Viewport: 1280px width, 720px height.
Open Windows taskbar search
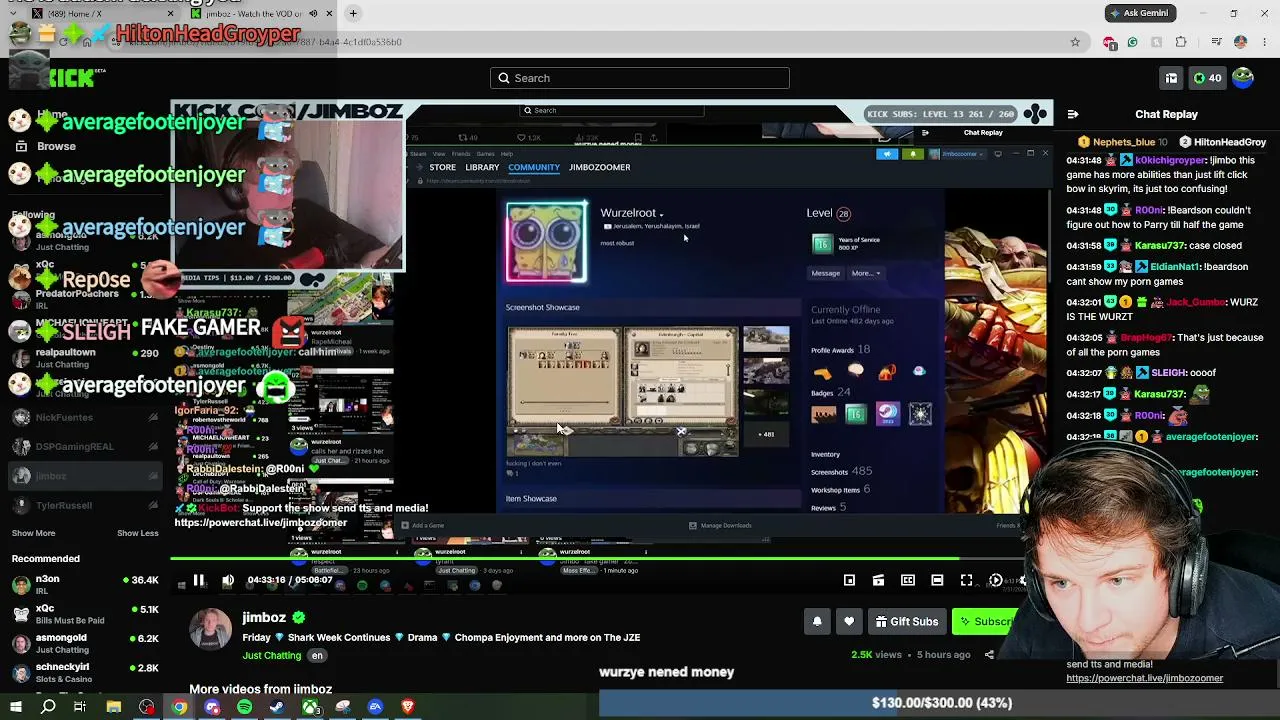[x=48, y=707]
